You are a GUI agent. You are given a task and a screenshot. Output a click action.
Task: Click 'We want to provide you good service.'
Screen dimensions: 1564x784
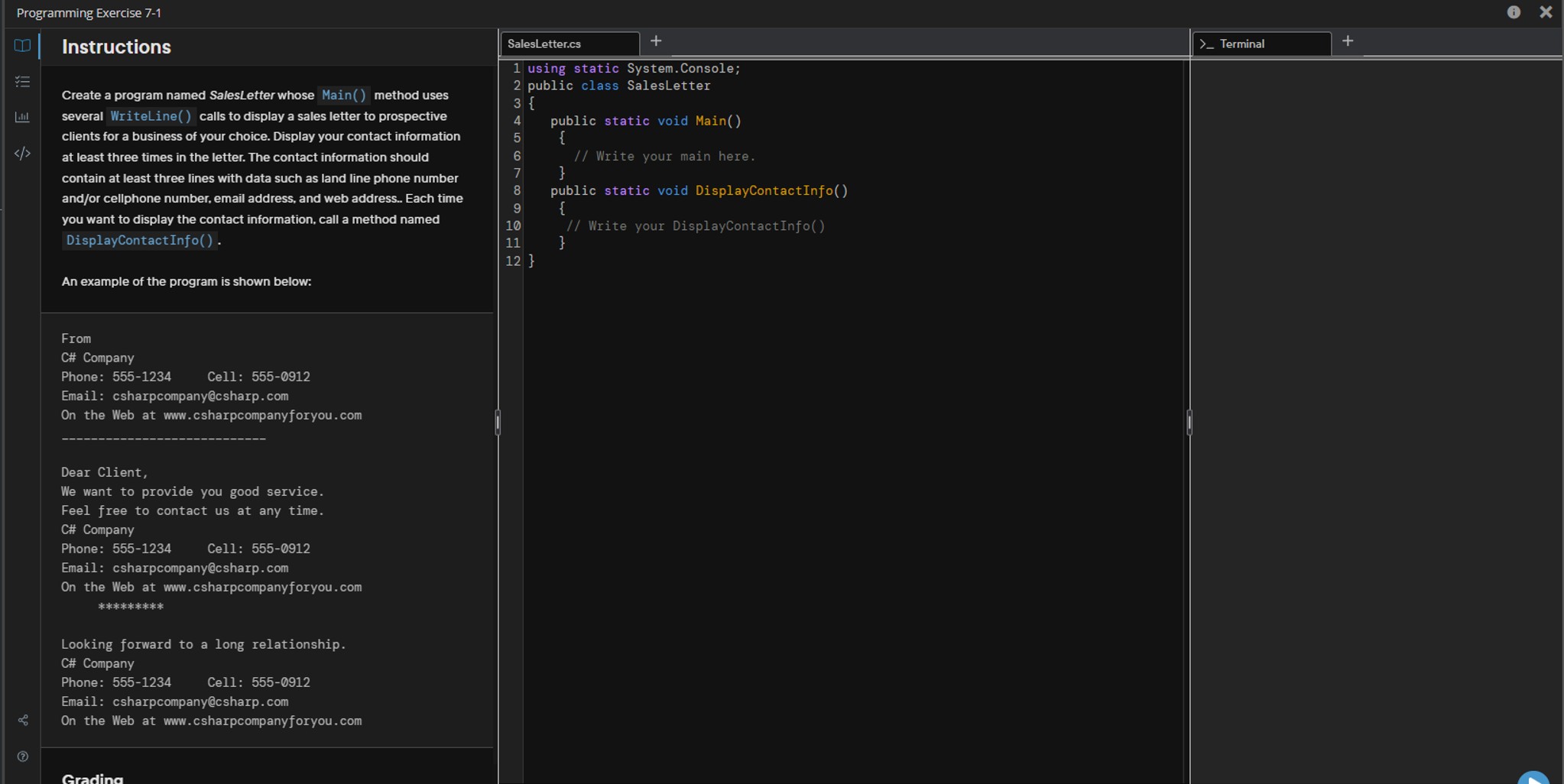(x=193, y=491)
